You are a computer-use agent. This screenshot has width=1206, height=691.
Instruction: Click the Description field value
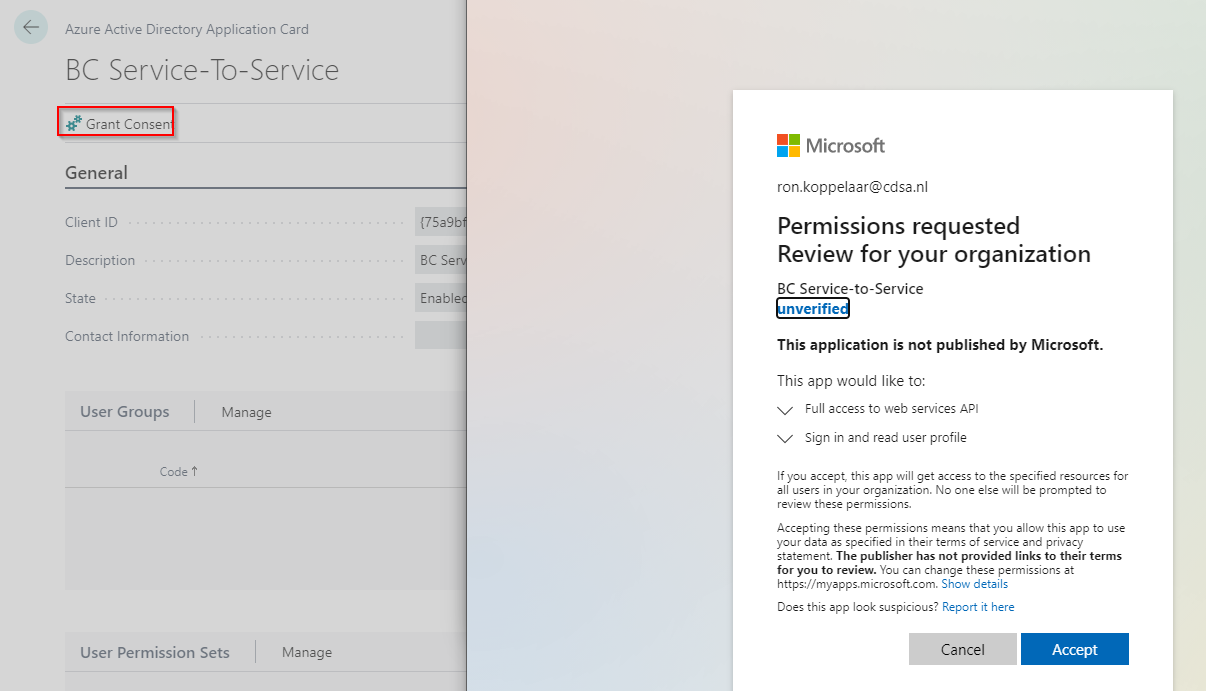pos(441,260)
